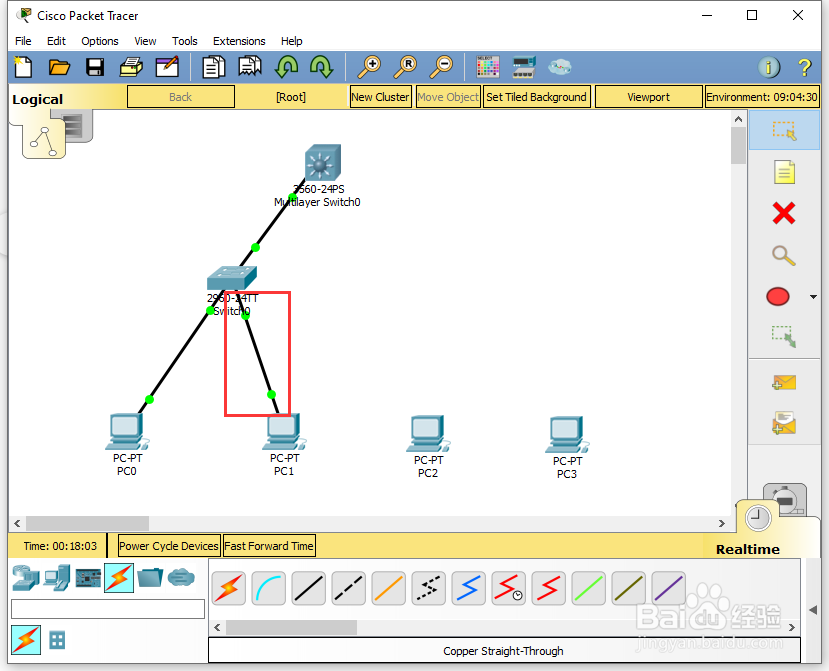The image size is (829, 671).
Task: Open the Help menu
Action: point(291,41)
